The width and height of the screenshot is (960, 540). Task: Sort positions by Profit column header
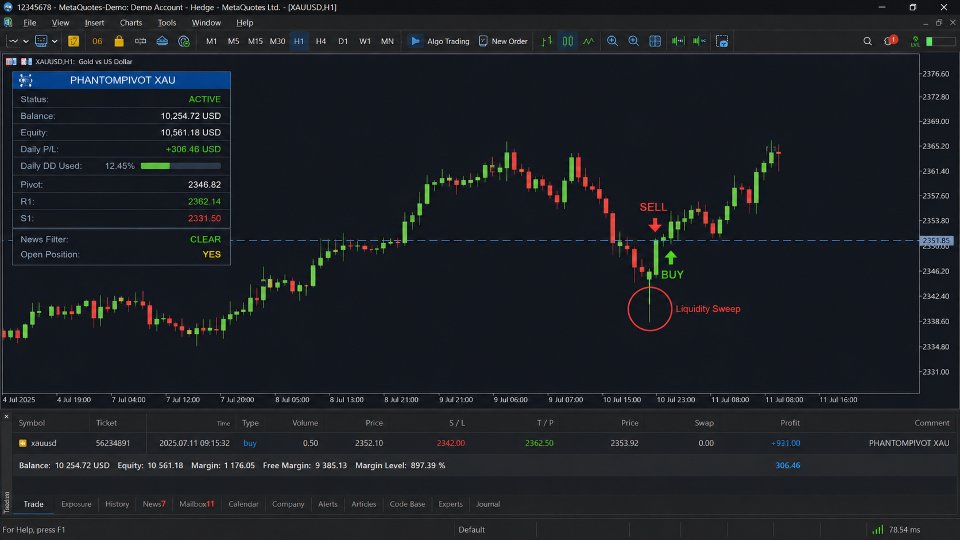click(x=790, y=422)
